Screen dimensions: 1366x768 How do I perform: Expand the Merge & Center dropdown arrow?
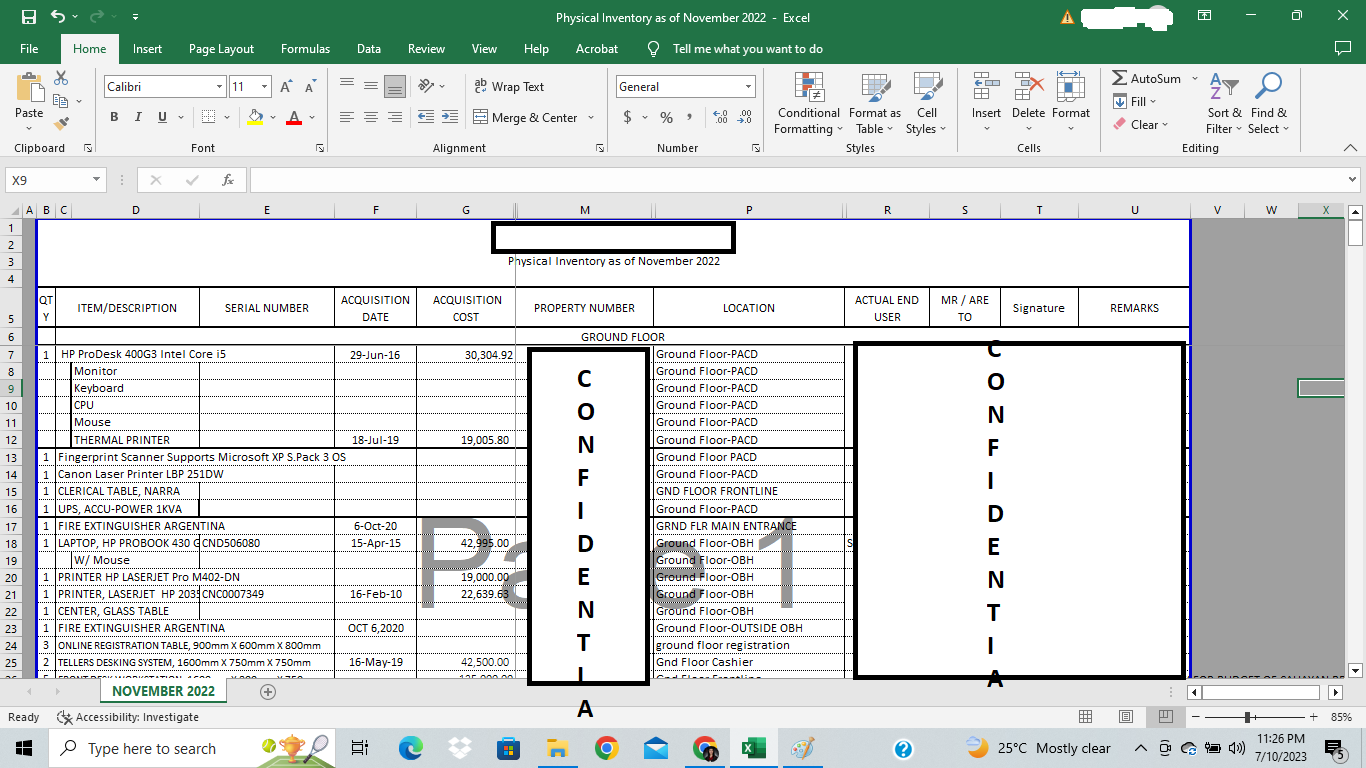coord(591,117)
